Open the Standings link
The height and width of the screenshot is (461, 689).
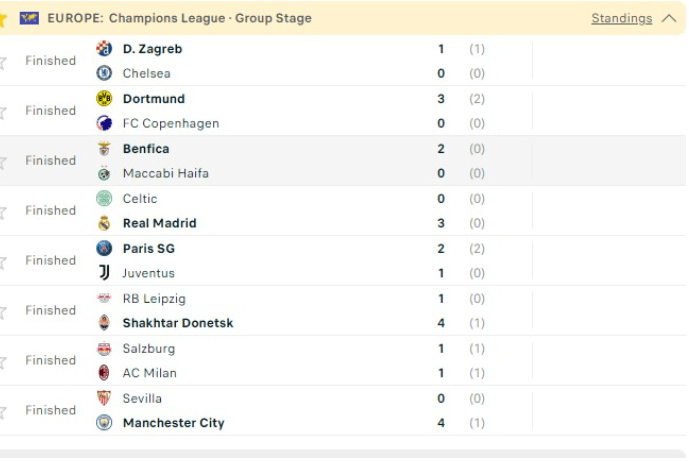[x=621, y=18]
